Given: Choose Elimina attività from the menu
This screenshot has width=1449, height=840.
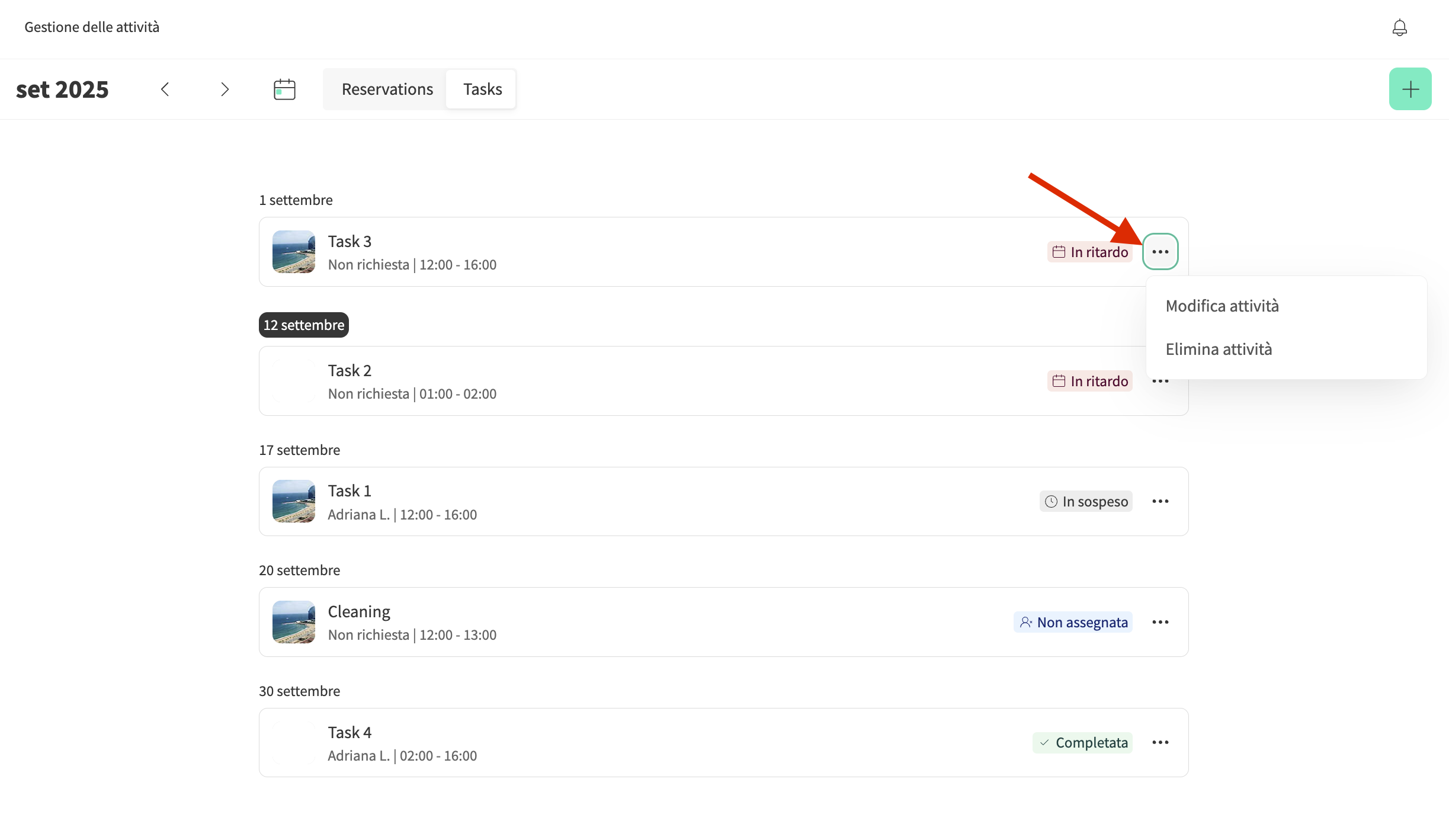Looking at the screenshot, I should click(1219, 350).
